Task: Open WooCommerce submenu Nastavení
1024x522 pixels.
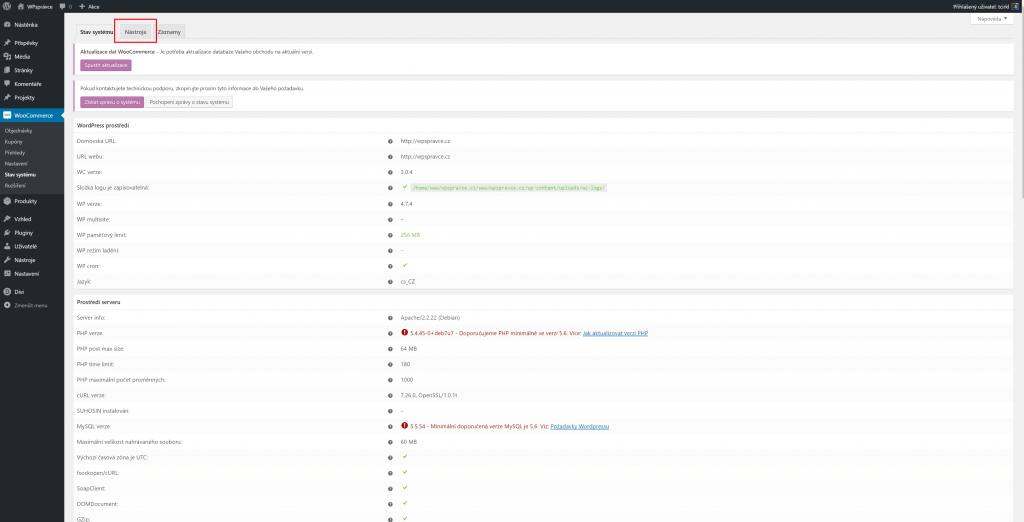Action: (x=16, y=163)
